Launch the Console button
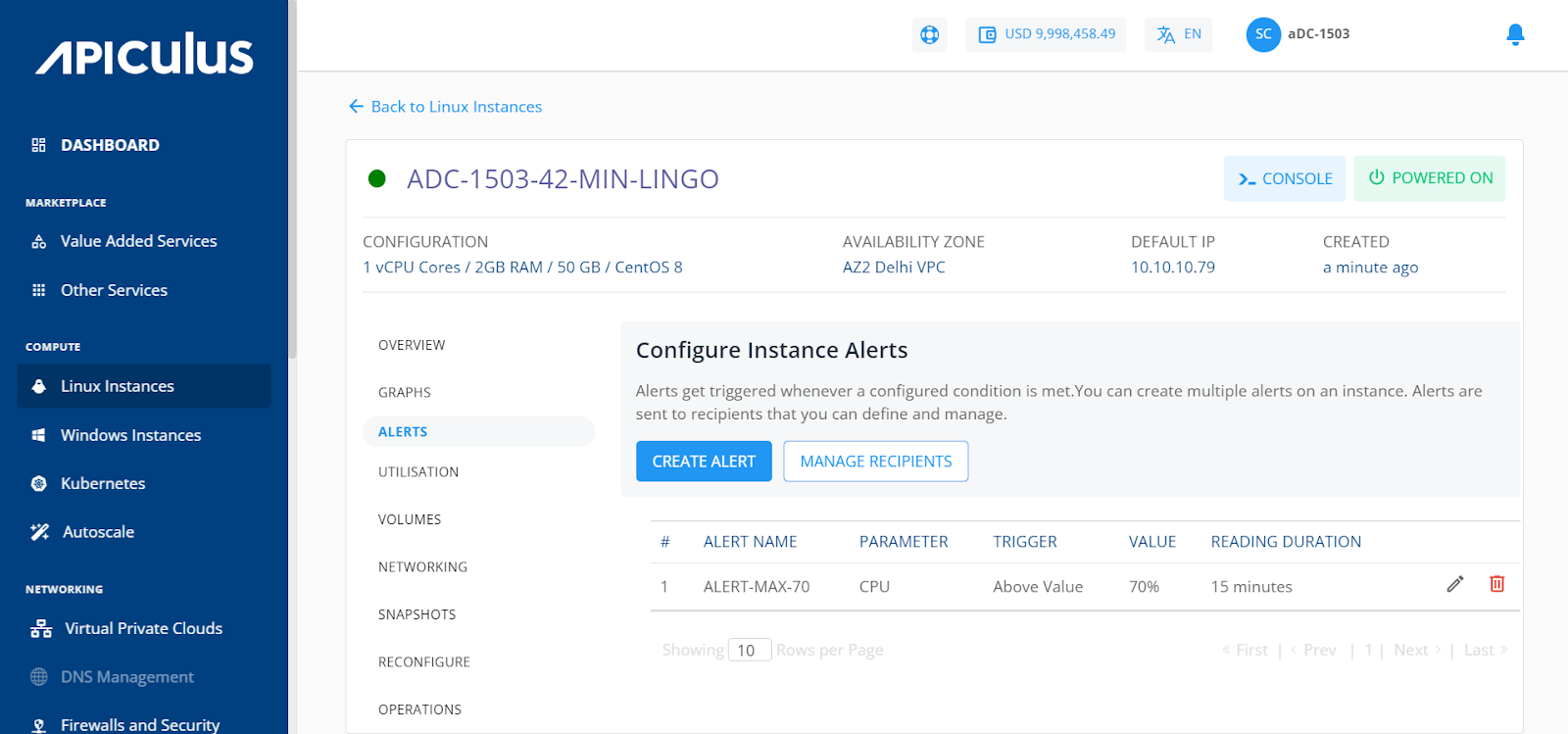This screenshot has height=734, width=1568. [1285, 178]
